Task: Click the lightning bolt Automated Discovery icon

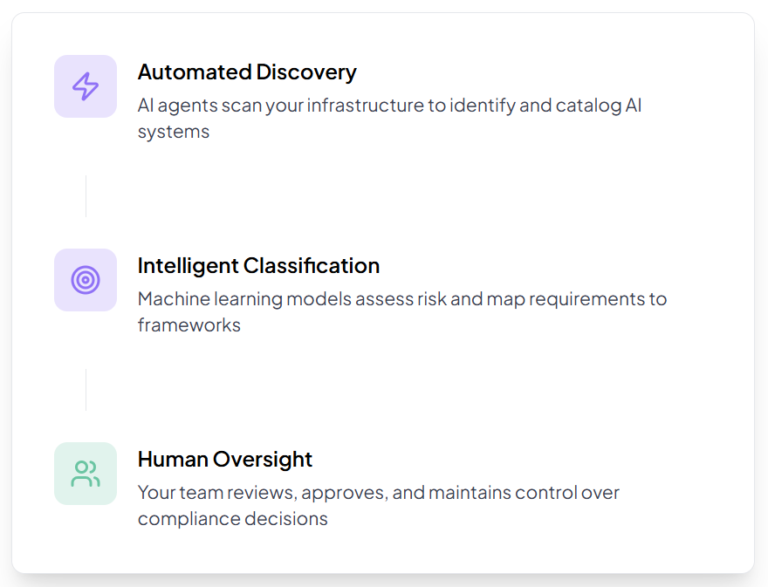Action: (x=86, y=86)
